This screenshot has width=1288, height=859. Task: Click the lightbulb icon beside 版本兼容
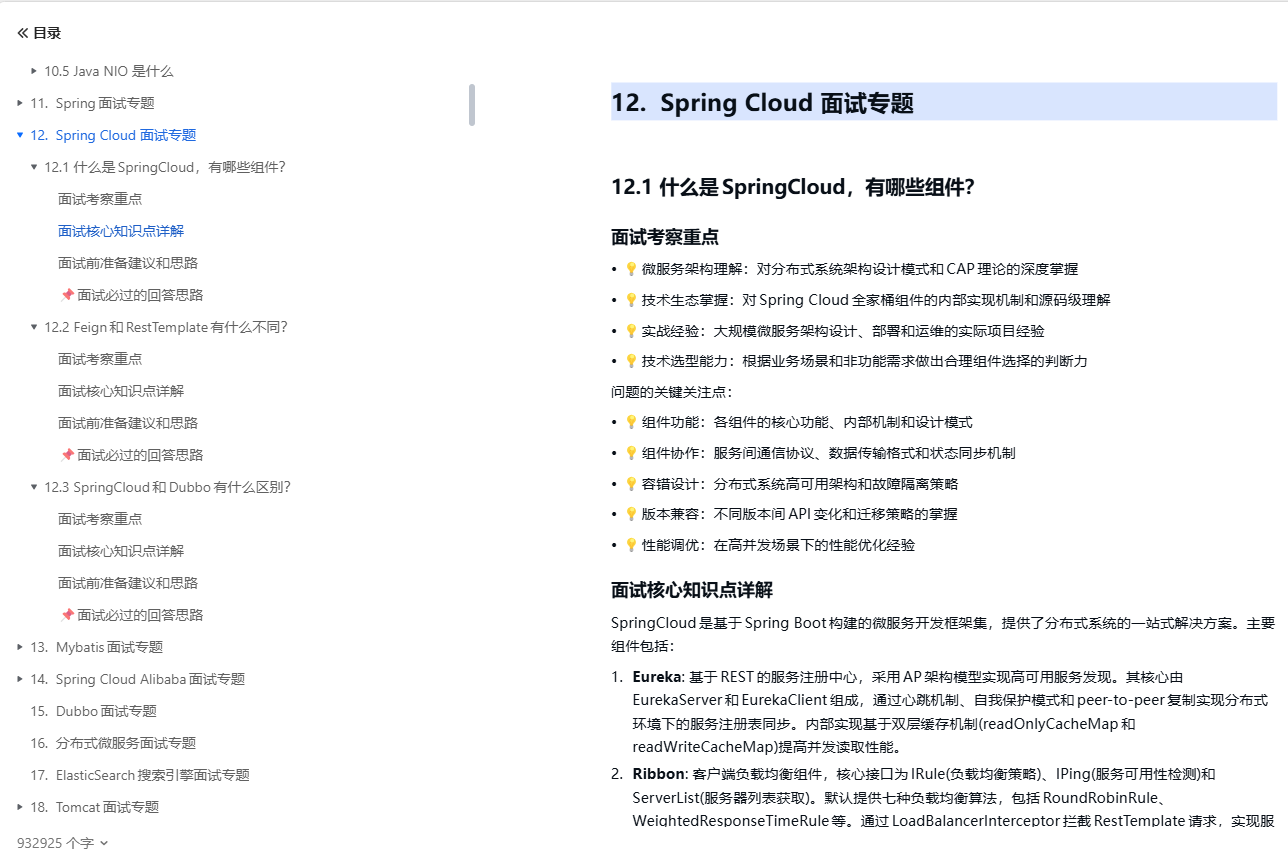click(x=631, y=514)
